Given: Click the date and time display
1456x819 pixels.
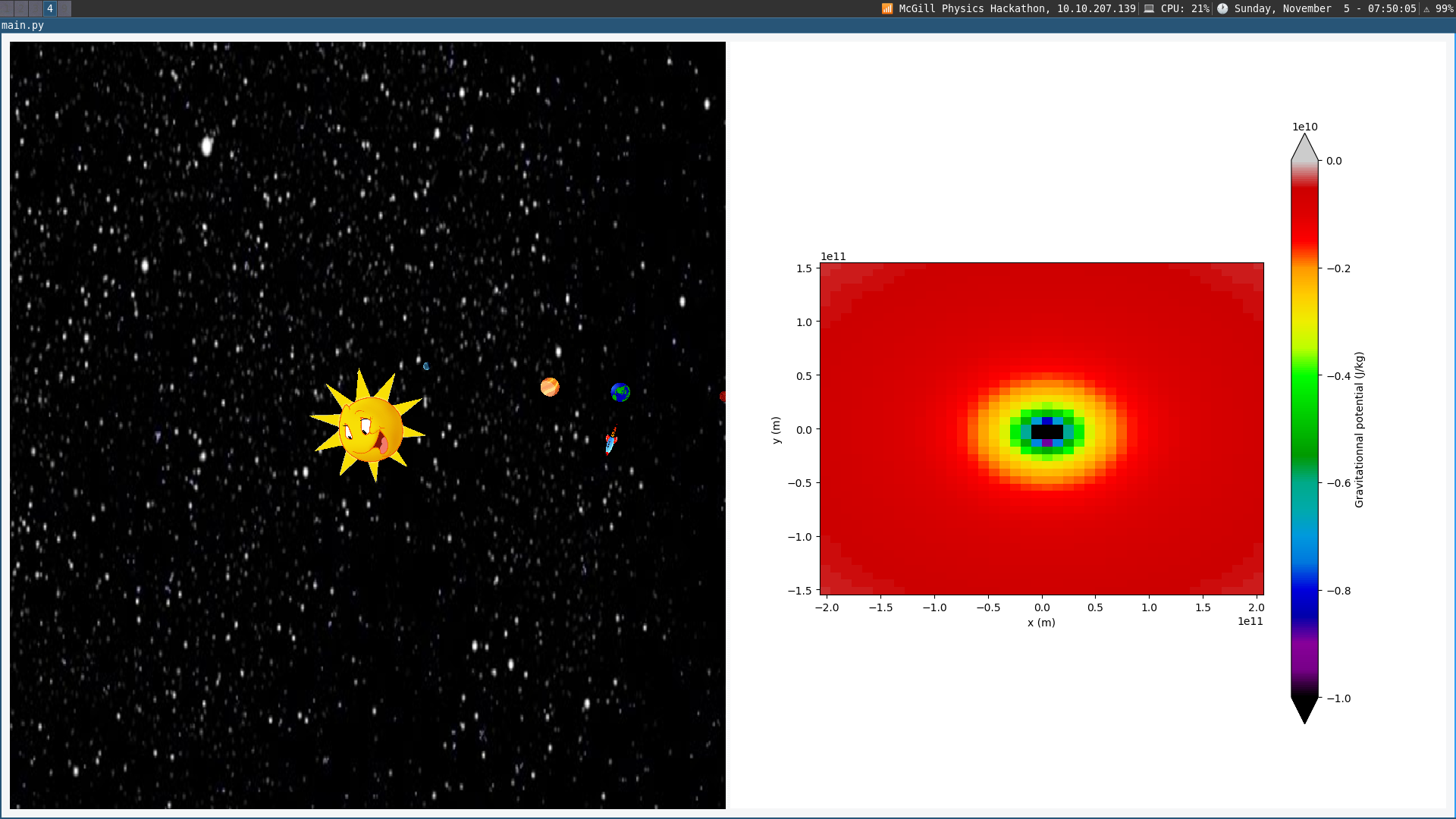Looking at the screenshot, I should 1324,8.
